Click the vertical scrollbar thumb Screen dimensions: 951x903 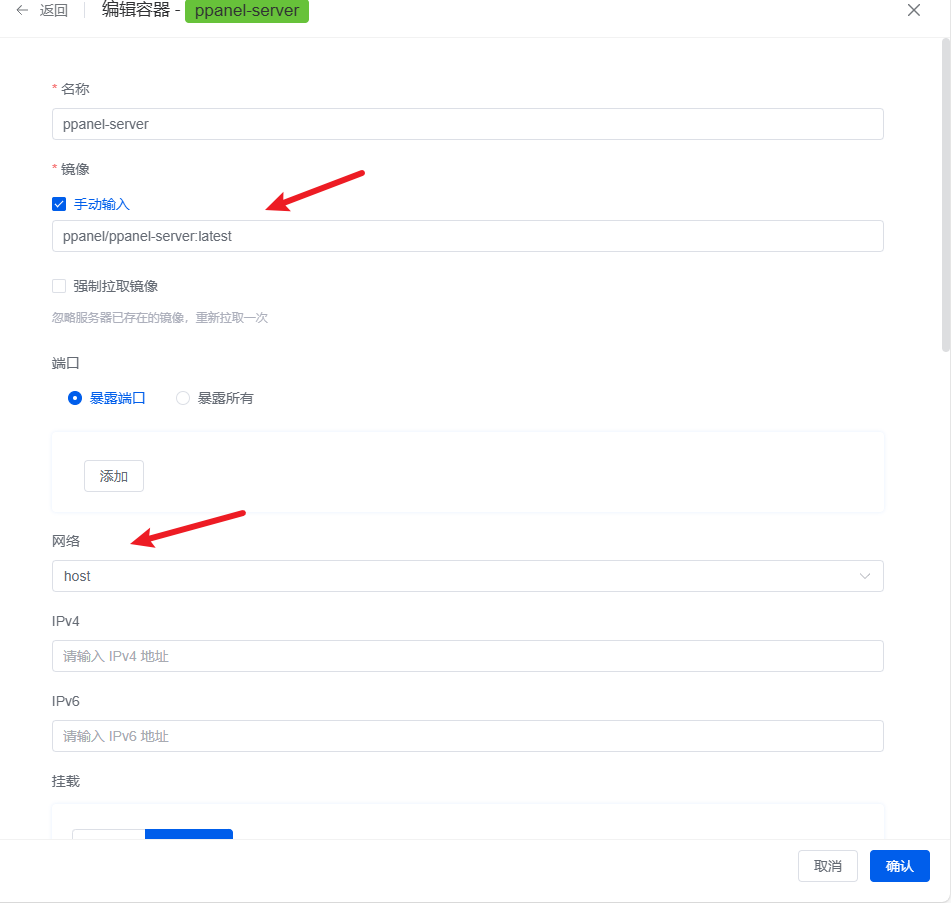(x=946, y=195)
